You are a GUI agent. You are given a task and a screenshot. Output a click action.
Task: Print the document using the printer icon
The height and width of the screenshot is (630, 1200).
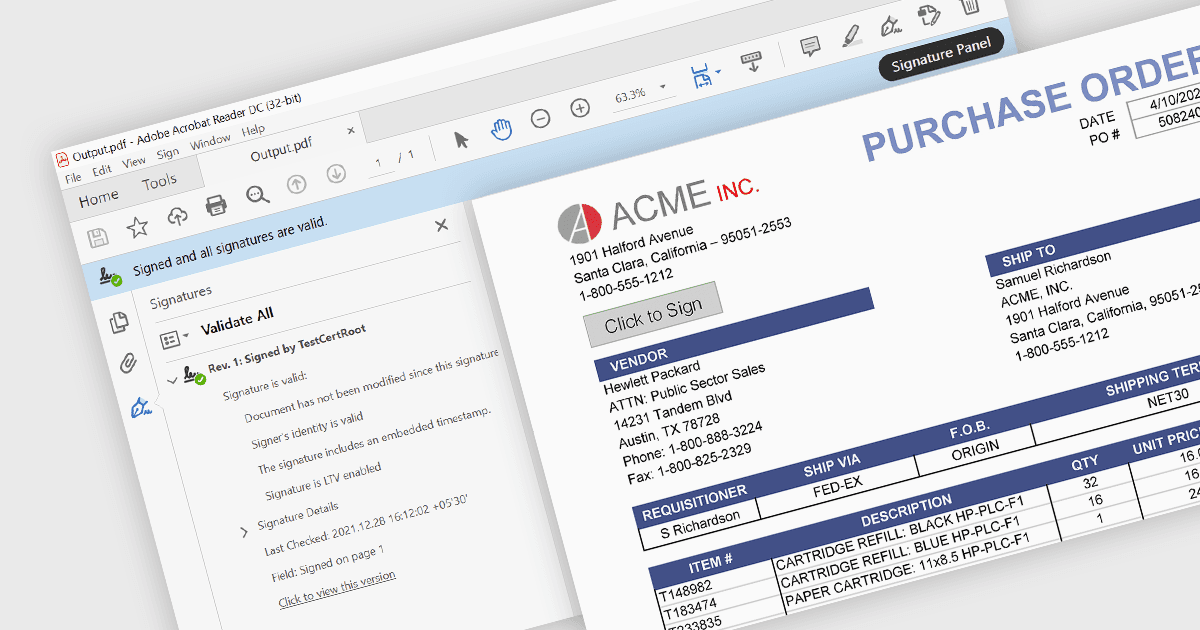[x=216, y=206]
